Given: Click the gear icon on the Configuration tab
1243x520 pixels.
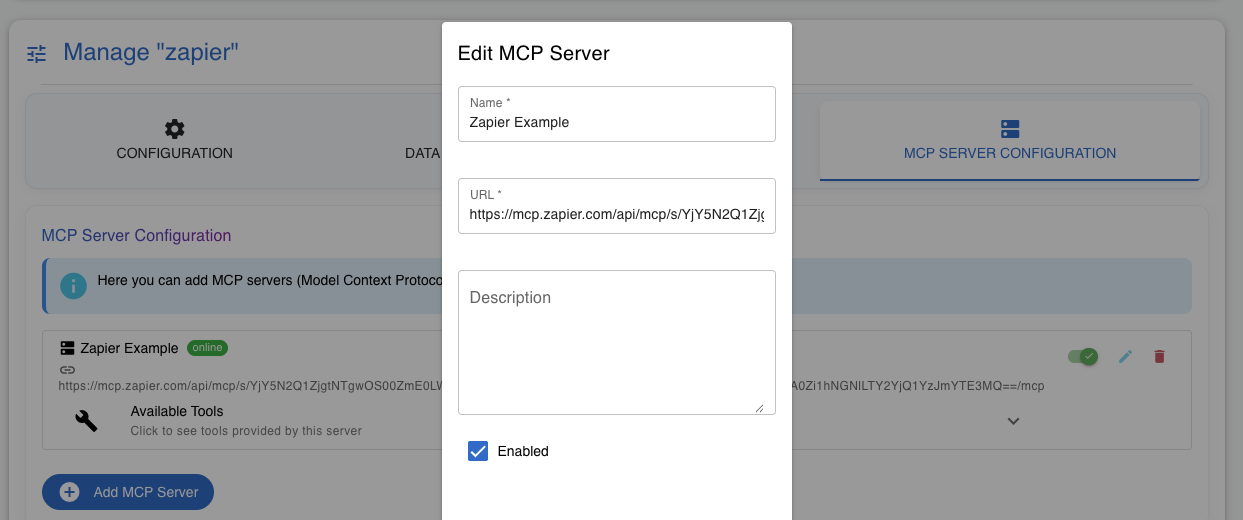Looking at the screenshot, I should 175,129.
